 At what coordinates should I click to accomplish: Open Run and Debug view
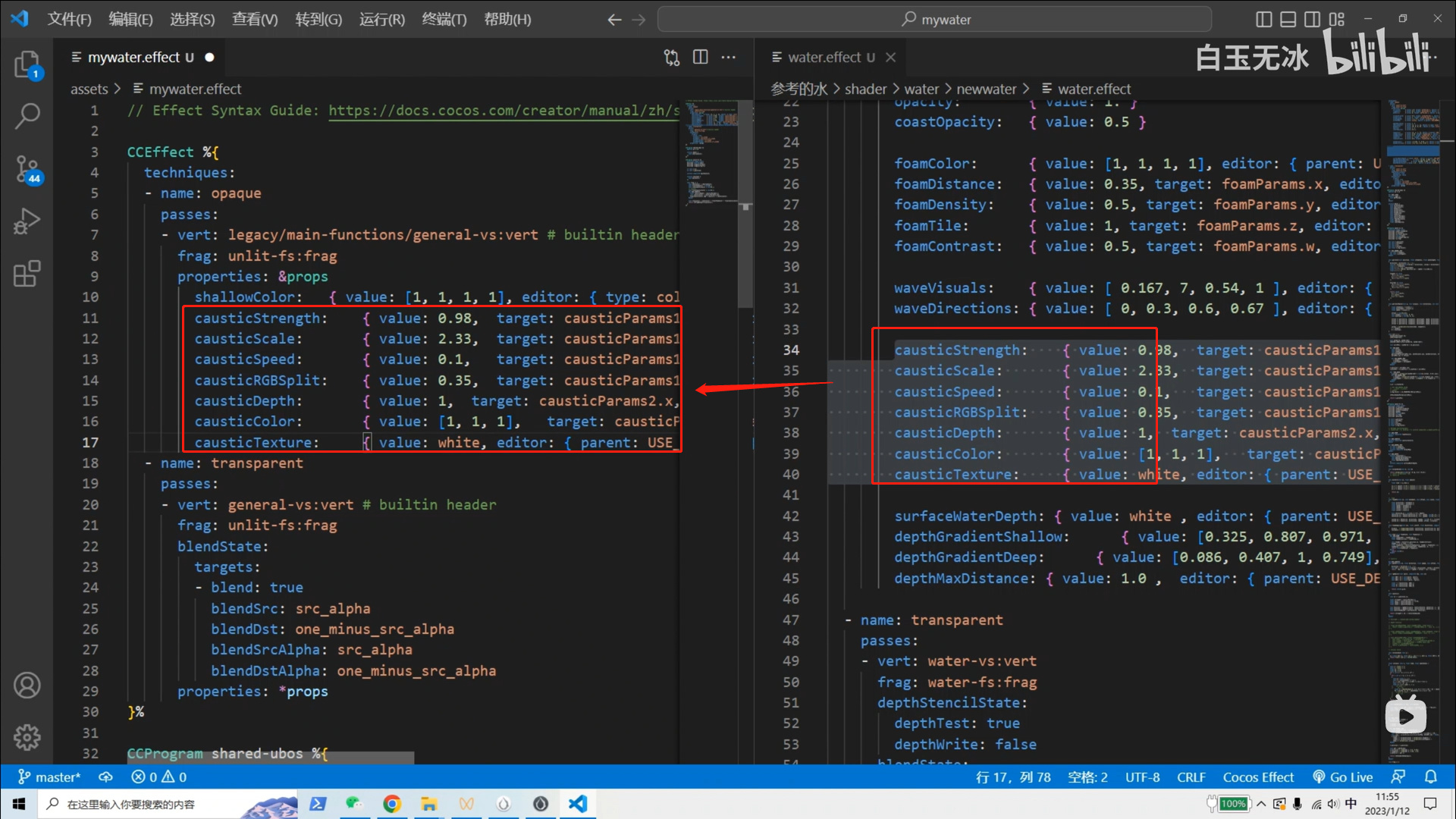(x=27, y=221)
